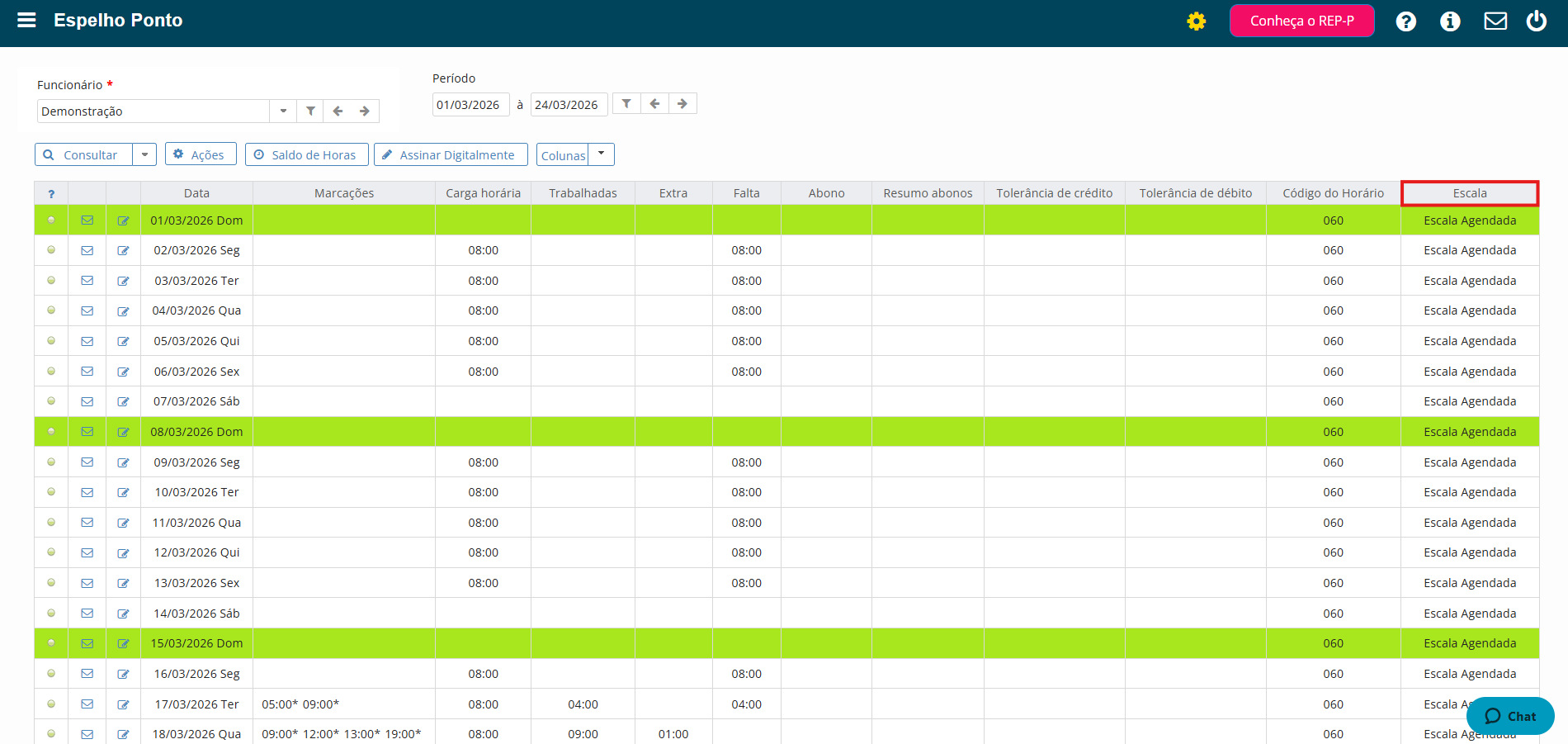Click Conheça o REP-P button
1568x744 pixels.
(1301, 21)
